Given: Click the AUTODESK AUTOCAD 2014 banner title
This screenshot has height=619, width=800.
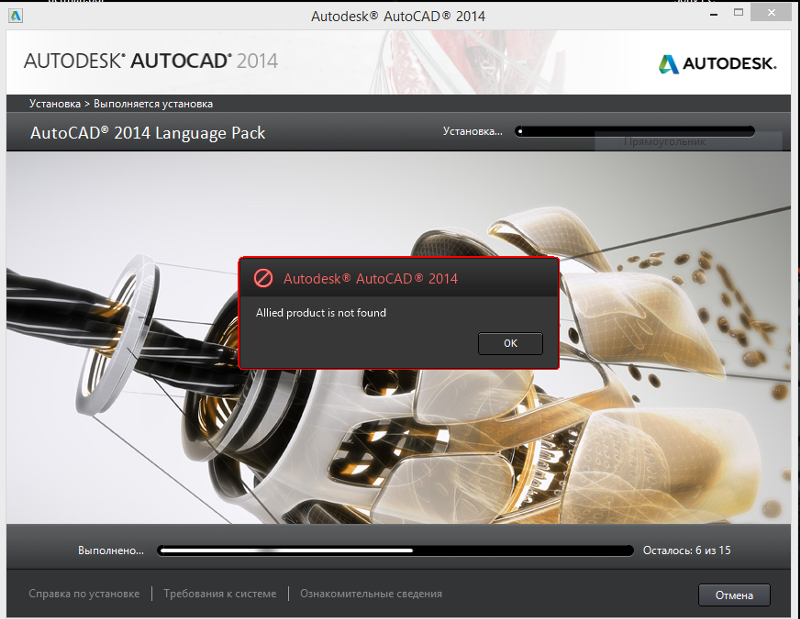Looking at the screenshot, I should tap(151, 61).
